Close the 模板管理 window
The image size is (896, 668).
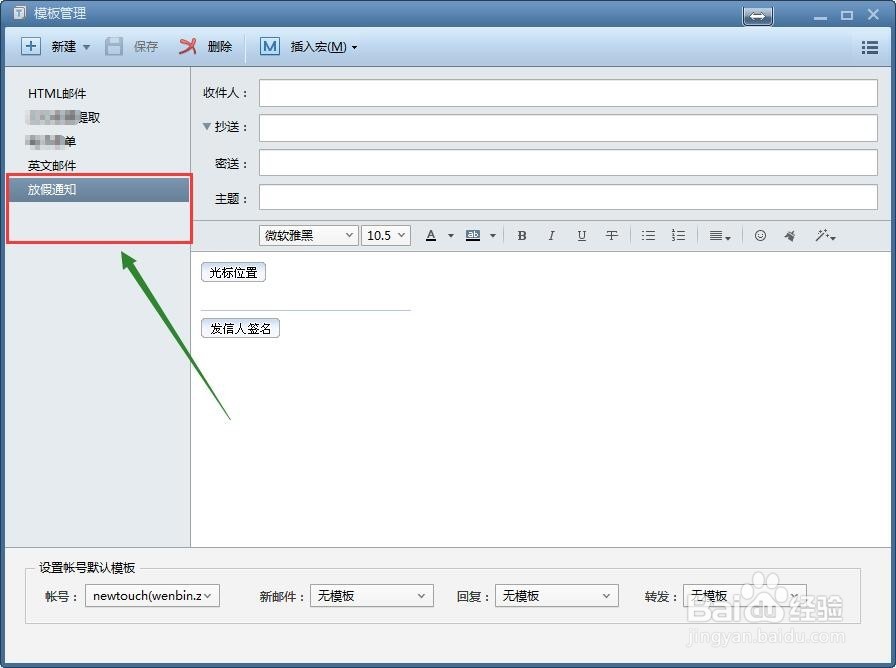click(x=873, y=14)
